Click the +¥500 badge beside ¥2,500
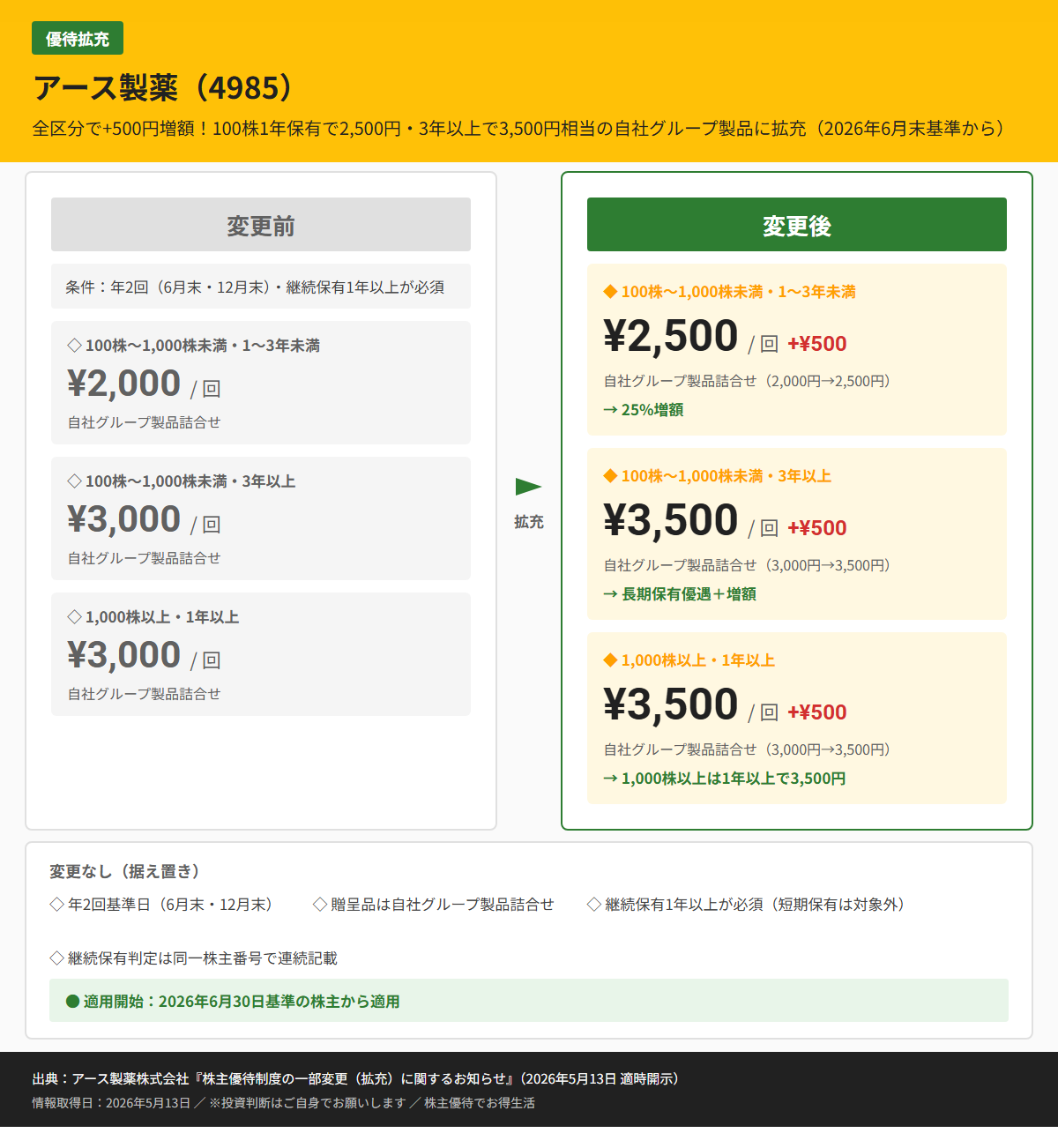 (817, 344)
